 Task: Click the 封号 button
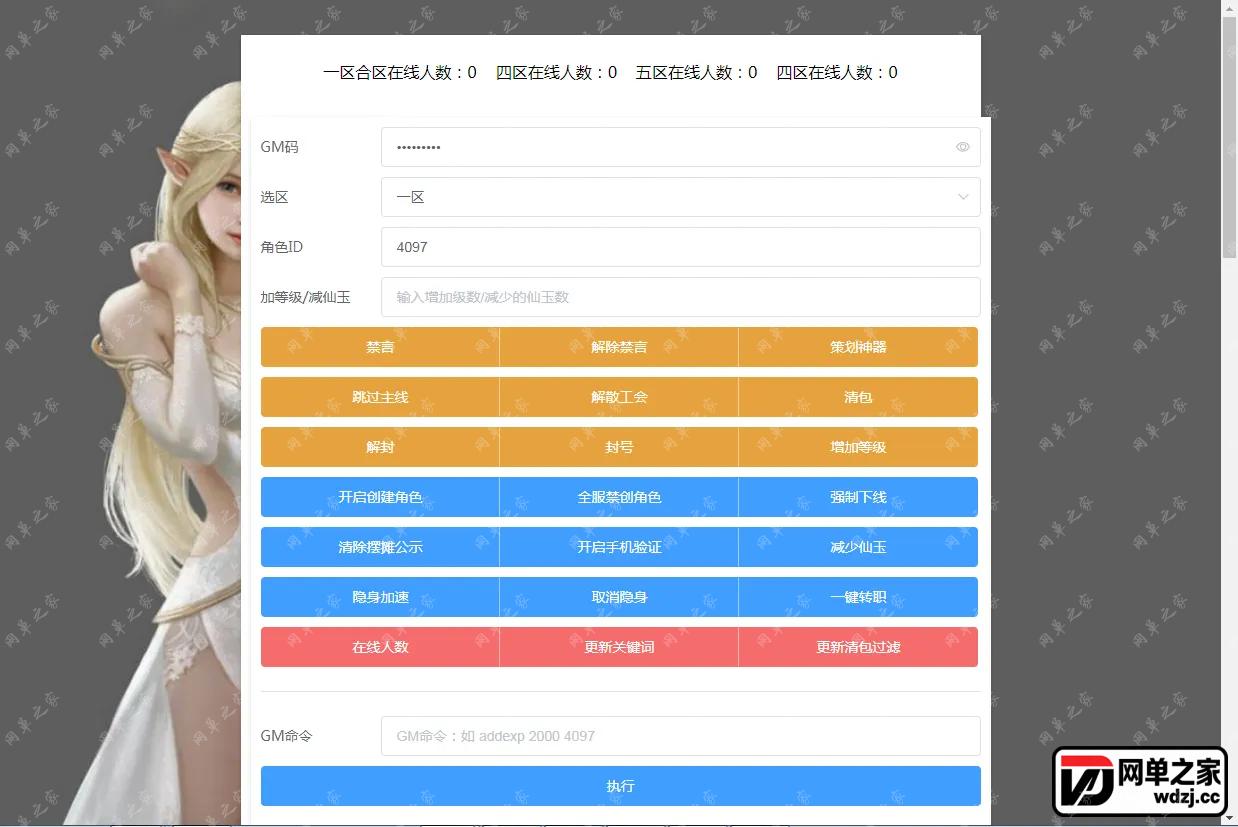(619, 447)
